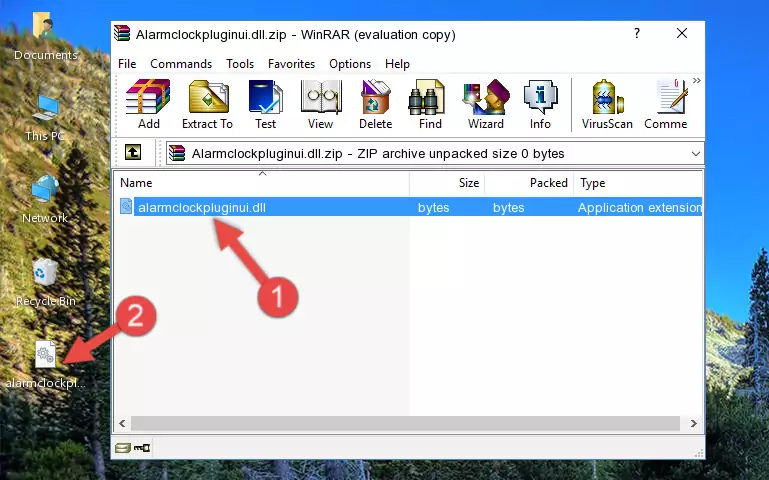Open the Favorites menu
769x480 pixels.
[x=291, y=64]
